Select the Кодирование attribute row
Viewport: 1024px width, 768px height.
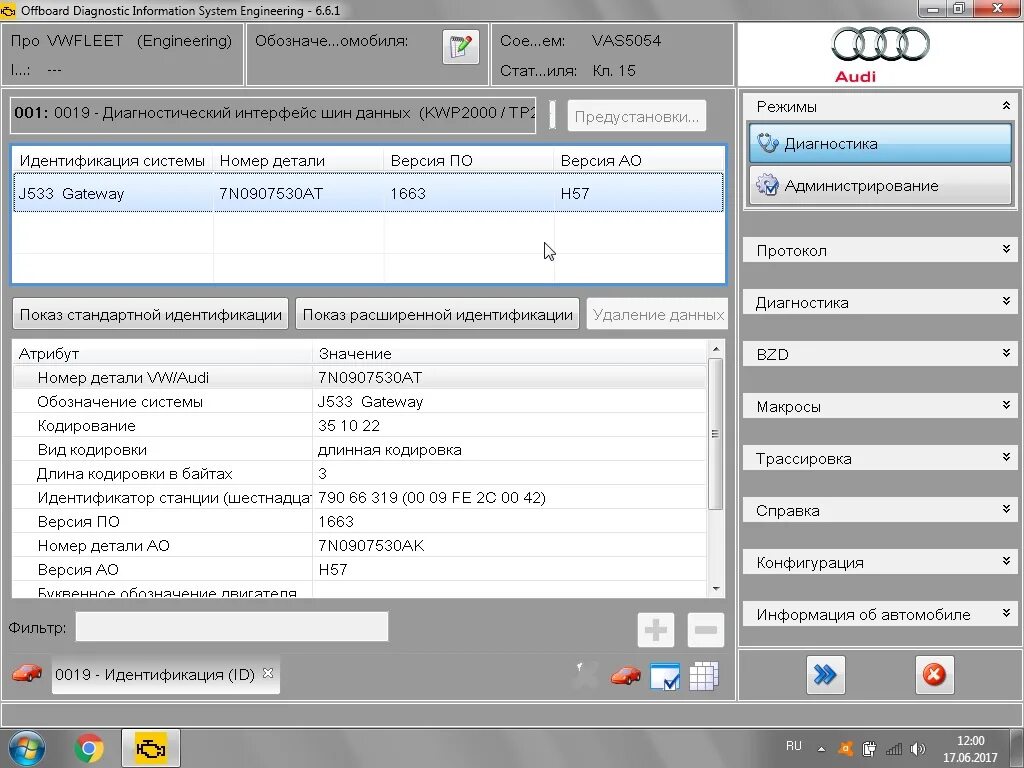tap(359, 426)
